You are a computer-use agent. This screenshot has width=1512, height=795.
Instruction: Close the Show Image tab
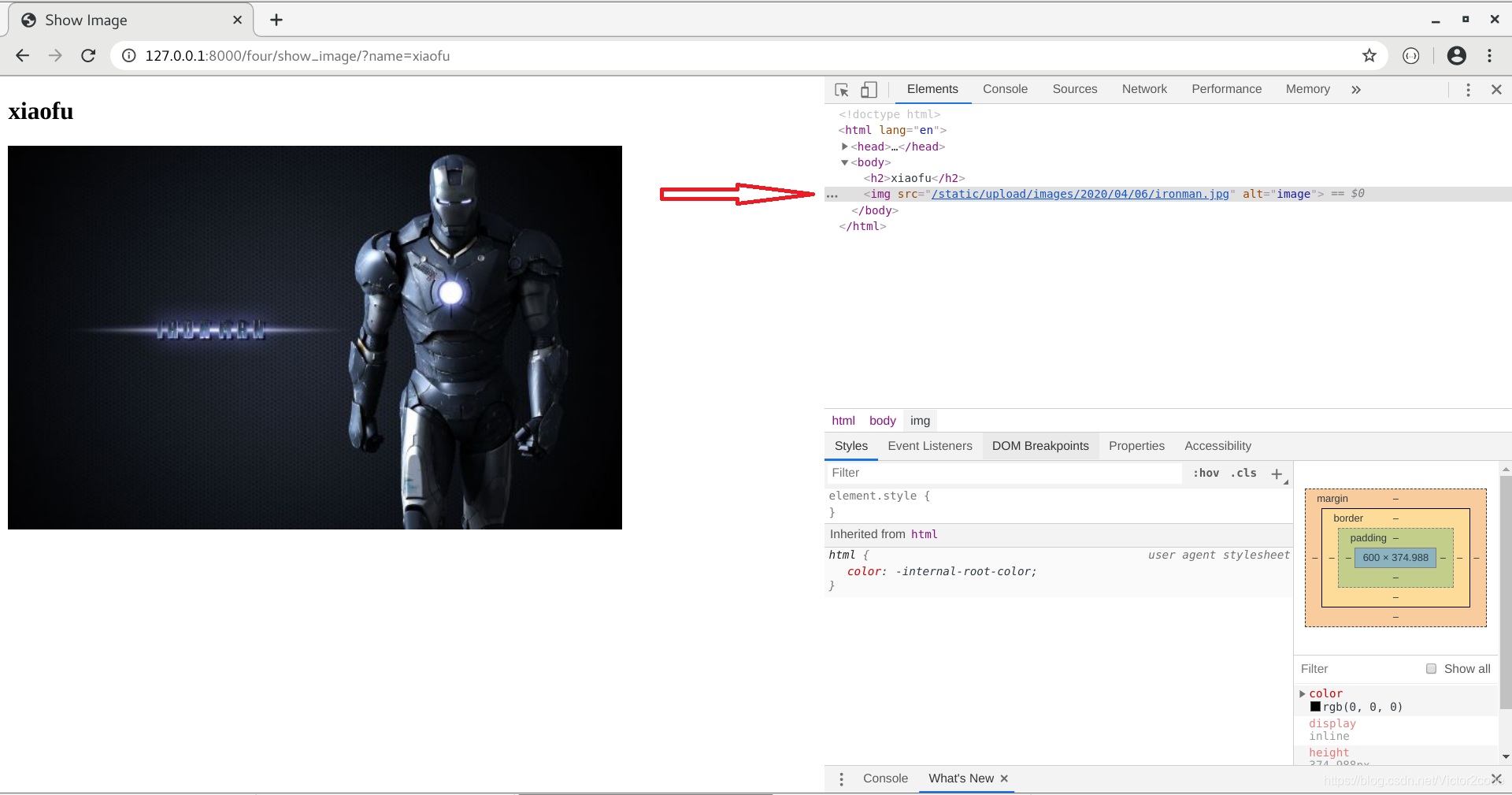click(237, 20)
